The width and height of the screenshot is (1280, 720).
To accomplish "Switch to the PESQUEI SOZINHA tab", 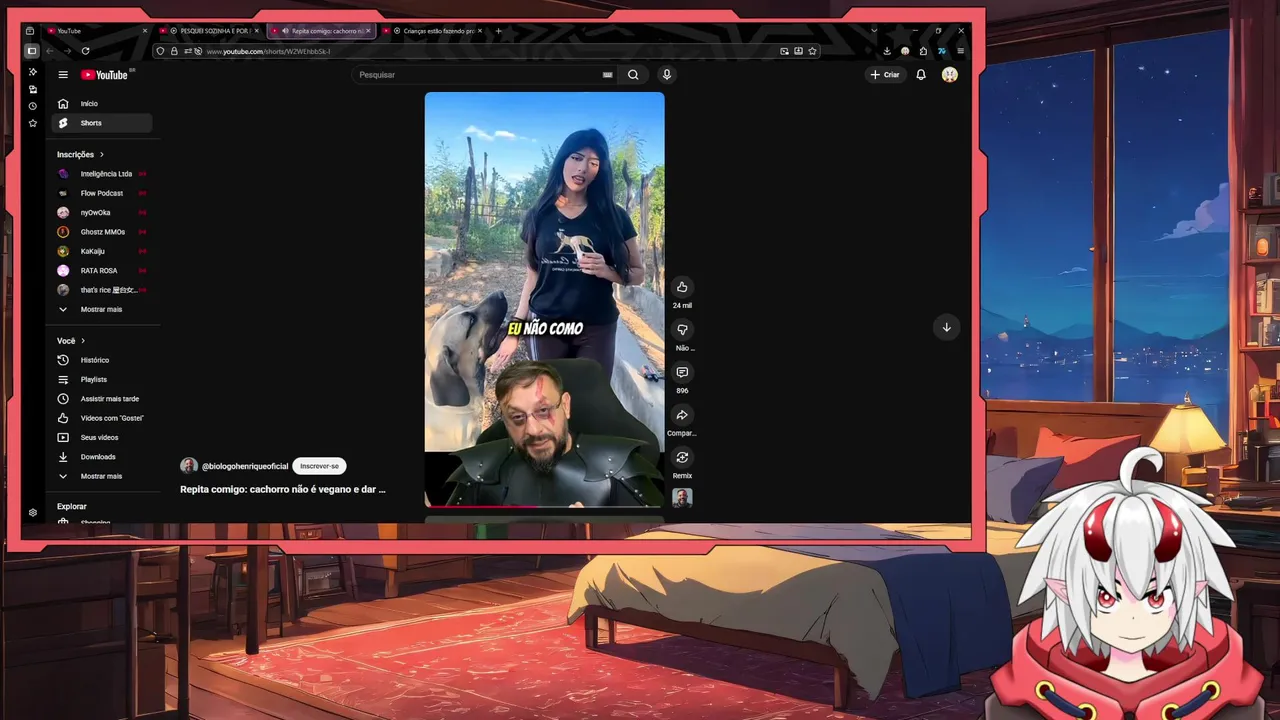I will pyautogui.click(x=208, y=31).
